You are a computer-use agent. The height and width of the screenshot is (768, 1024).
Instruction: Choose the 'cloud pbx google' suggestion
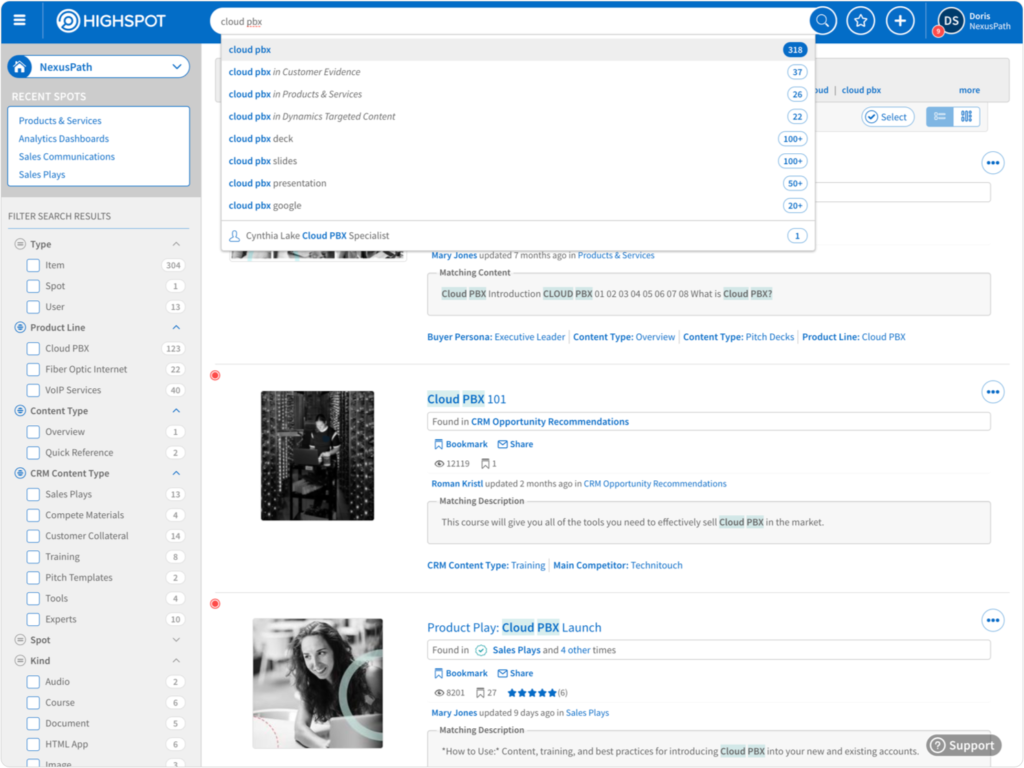pos(518,205)
